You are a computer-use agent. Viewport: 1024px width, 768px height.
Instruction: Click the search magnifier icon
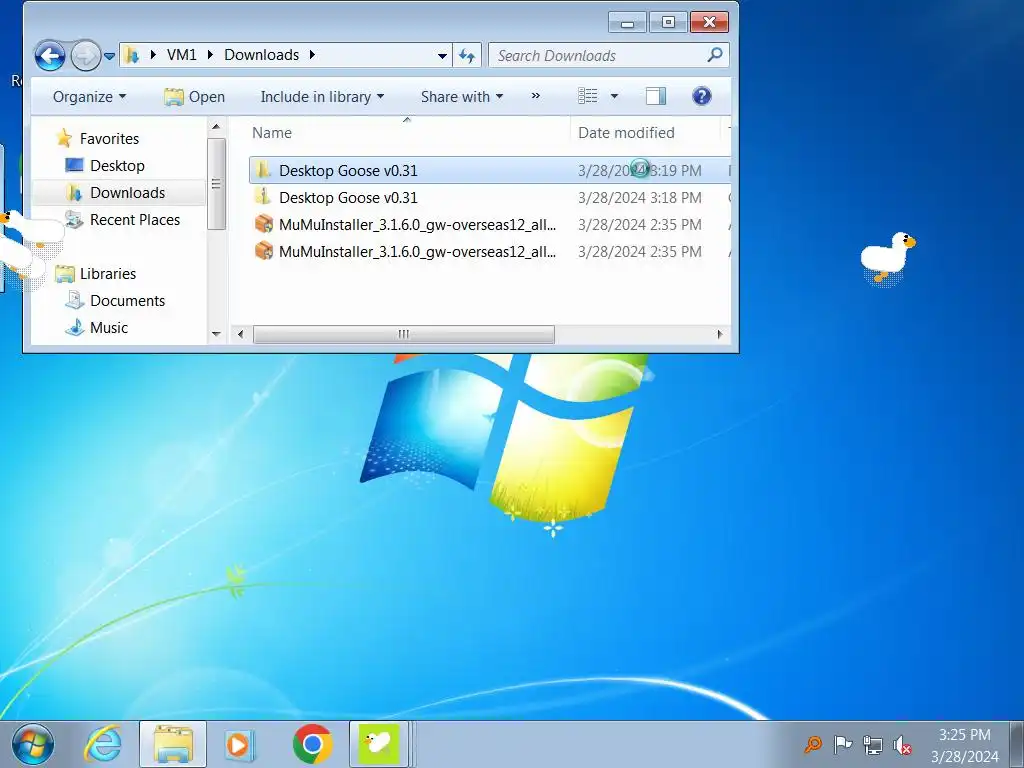pyautogui.click(x=715, y=55)
